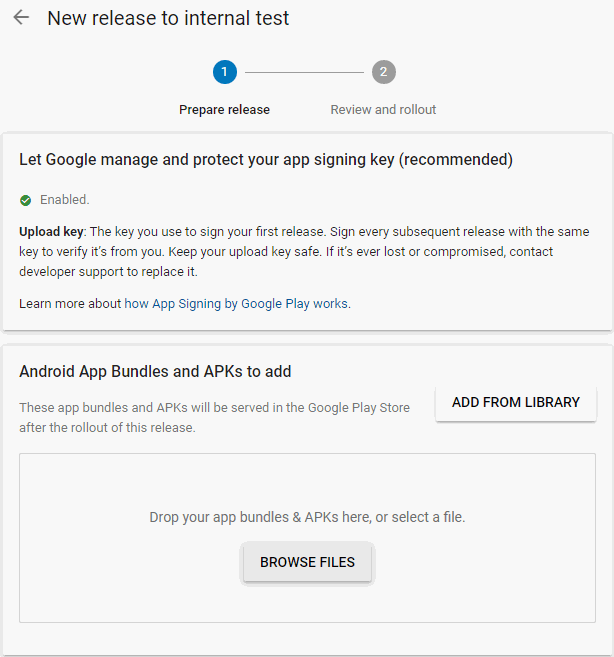Click the 'Upload key' bold label
Viewport: 614px width, 657px height.
[51, 232]
